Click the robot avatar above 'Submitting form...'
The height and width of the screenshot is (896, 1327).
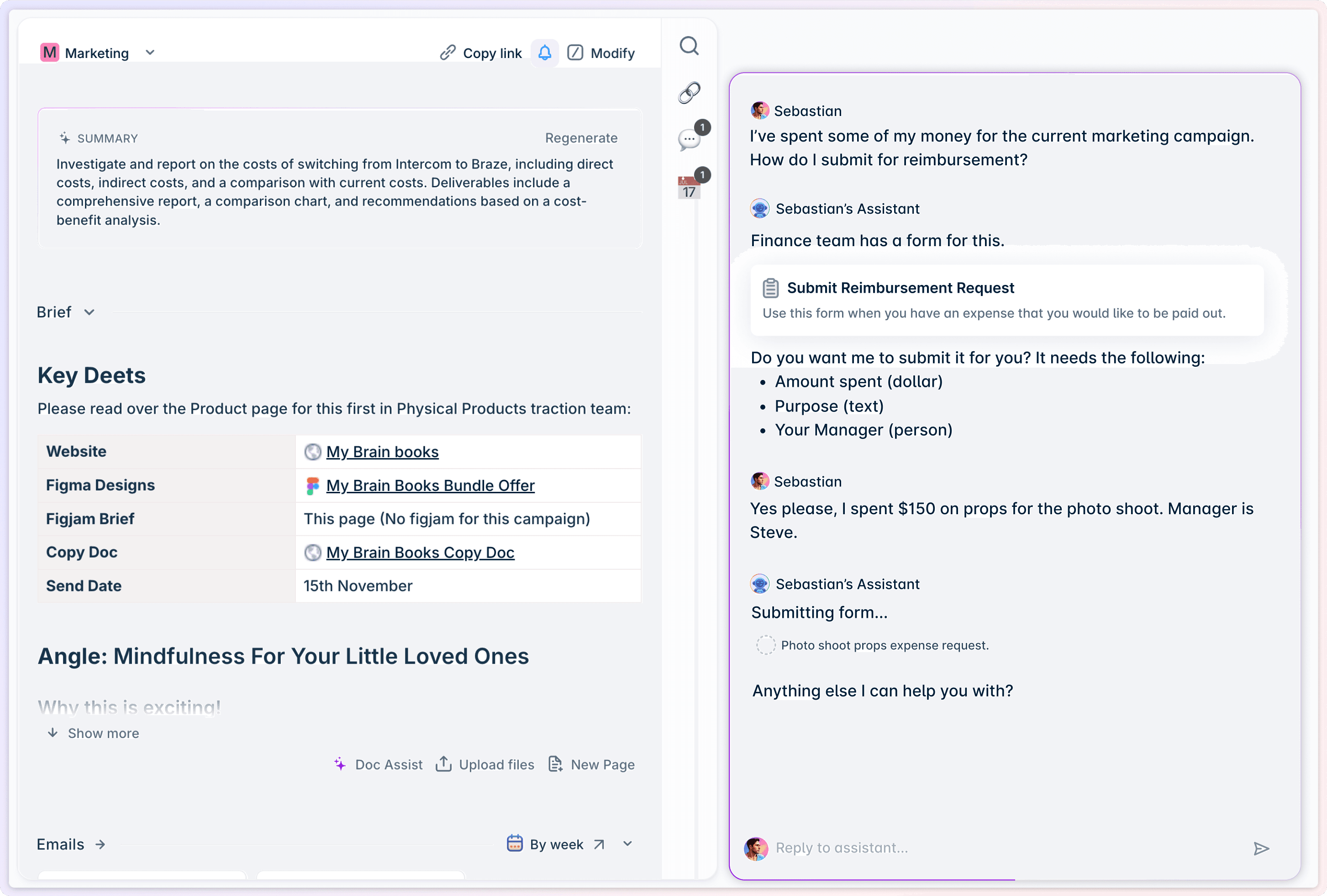click(x=759, y=584)
